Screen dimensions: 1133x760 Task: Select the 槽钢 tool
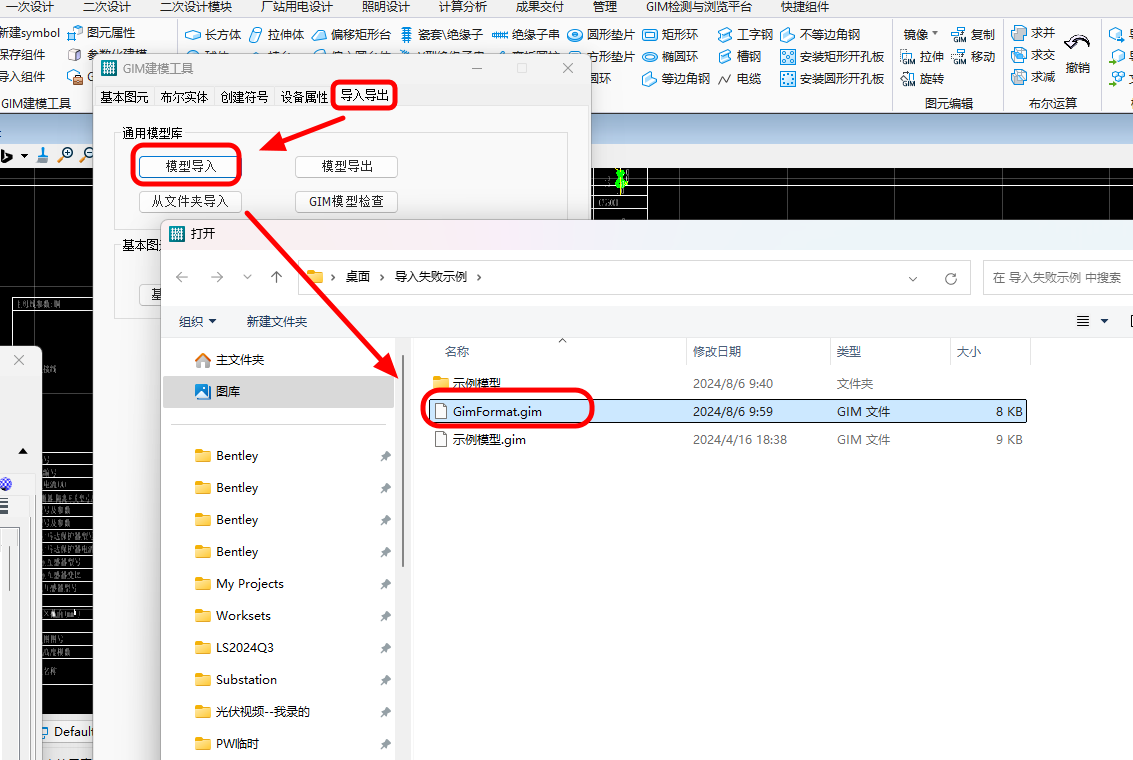coord(739,56)
